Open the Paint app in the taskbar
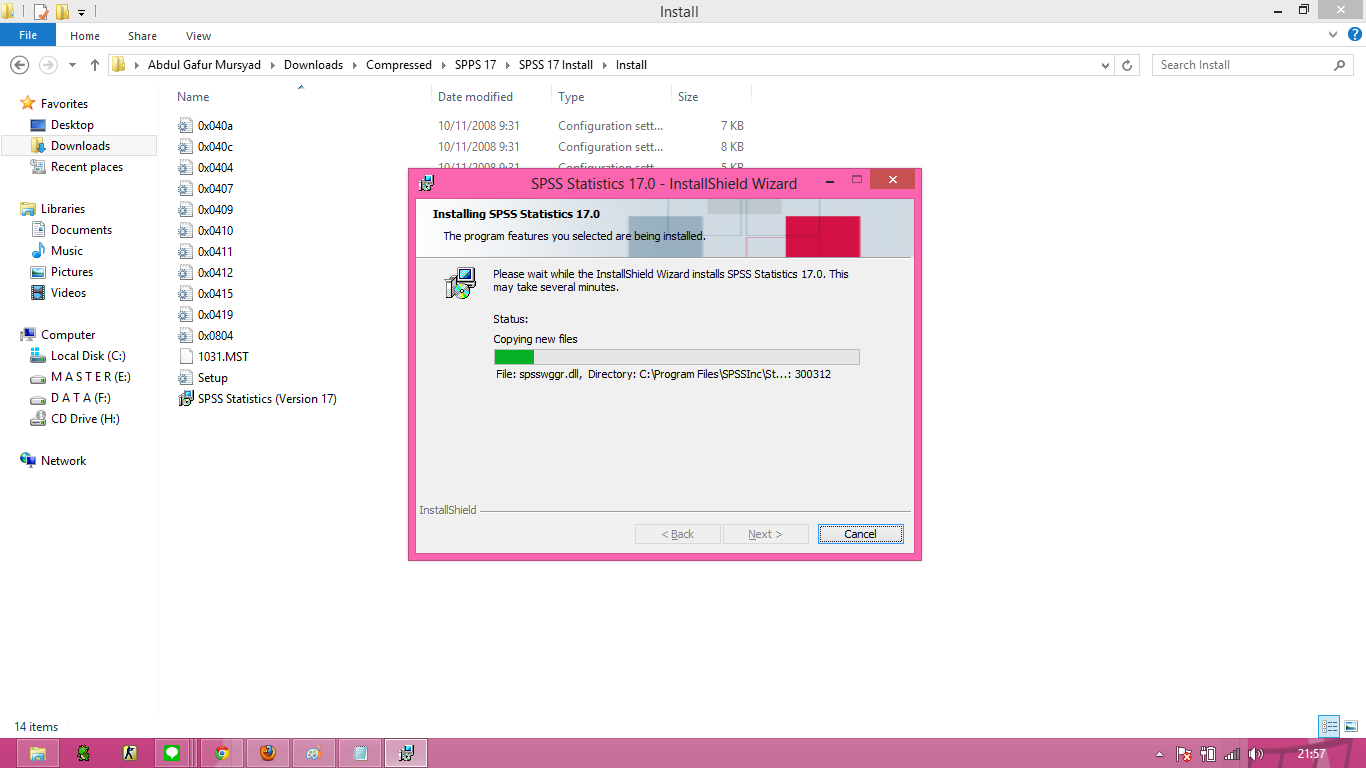The height and width of the screenshot is (768, 1366). click(313, 753)
